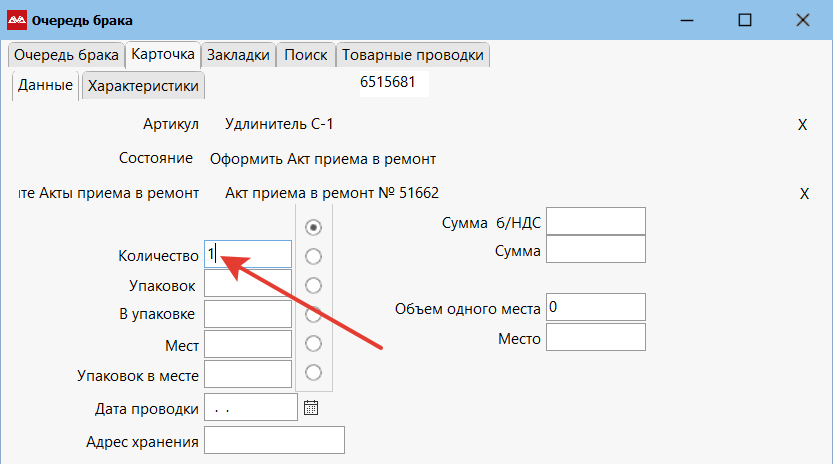Switch to the Характеристики sub-tab
The height and width of the screenshot is (464, 833).
tap(143, 86)
